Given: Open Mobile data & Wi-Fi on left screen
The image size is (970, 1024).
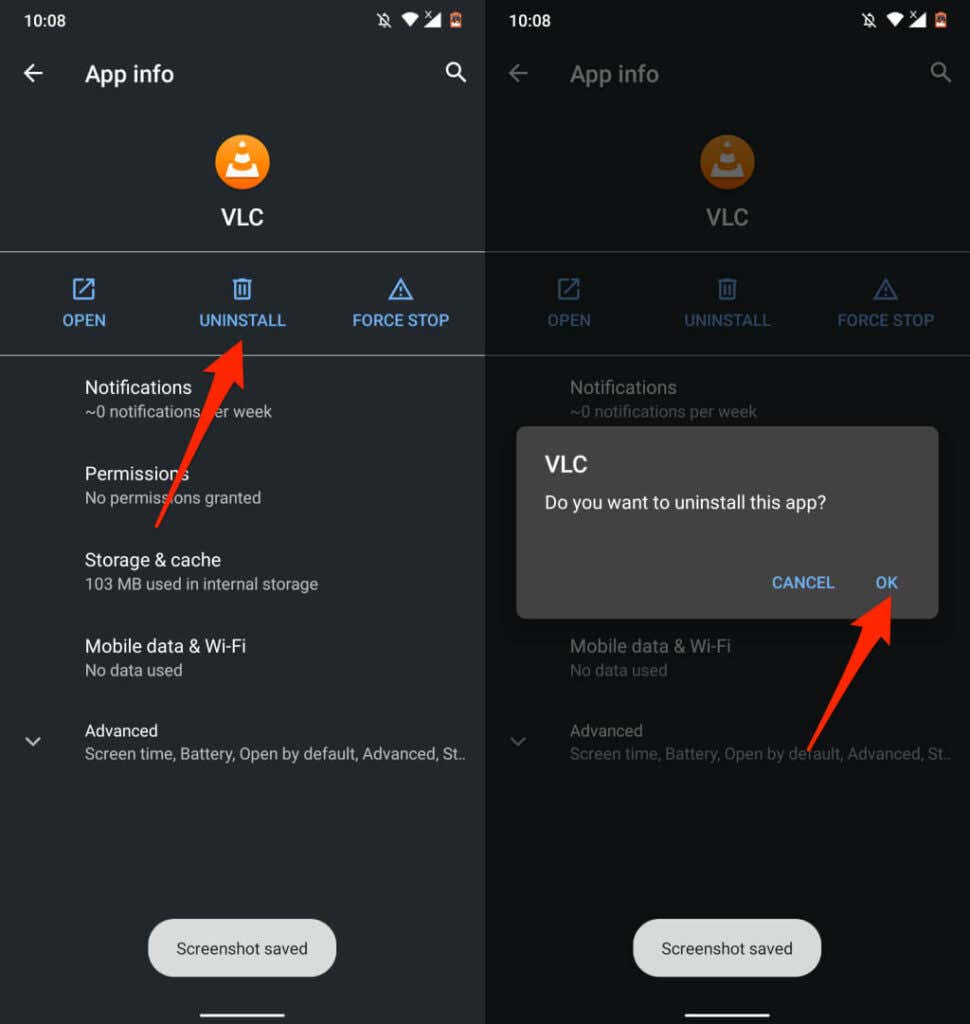Looking at the screenshot, I should pos(242,658).
